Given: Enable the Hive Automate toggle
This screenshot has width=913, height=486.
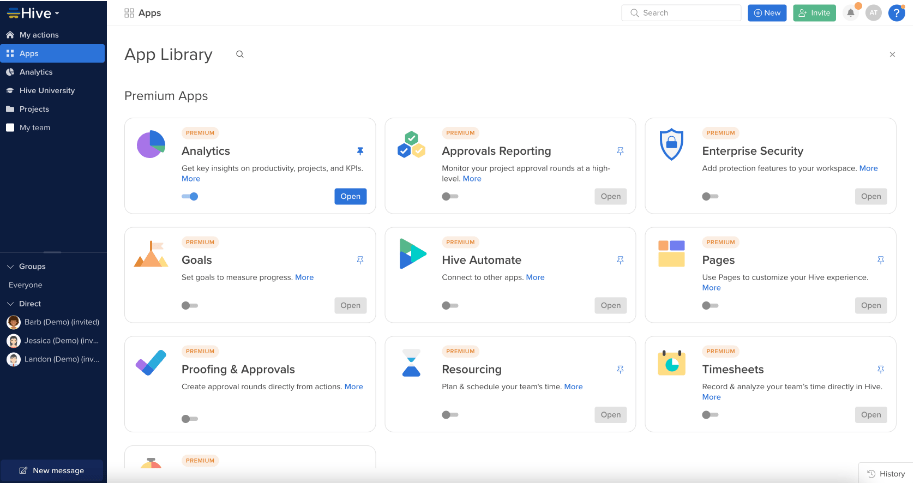Looking at the screenshot, I should [x=450, y=306].
